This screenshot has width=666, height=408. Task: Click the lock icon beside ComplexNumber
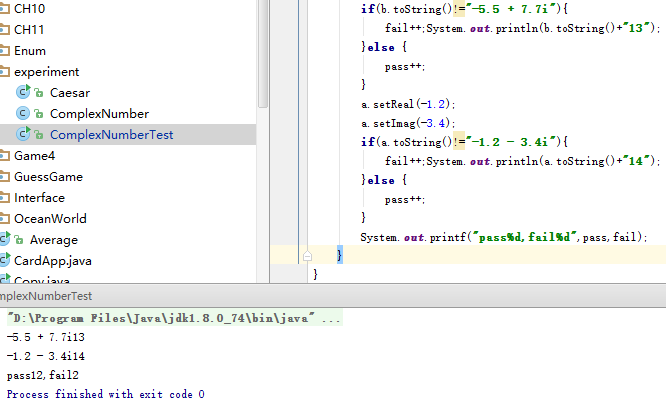tap(39, 113)
